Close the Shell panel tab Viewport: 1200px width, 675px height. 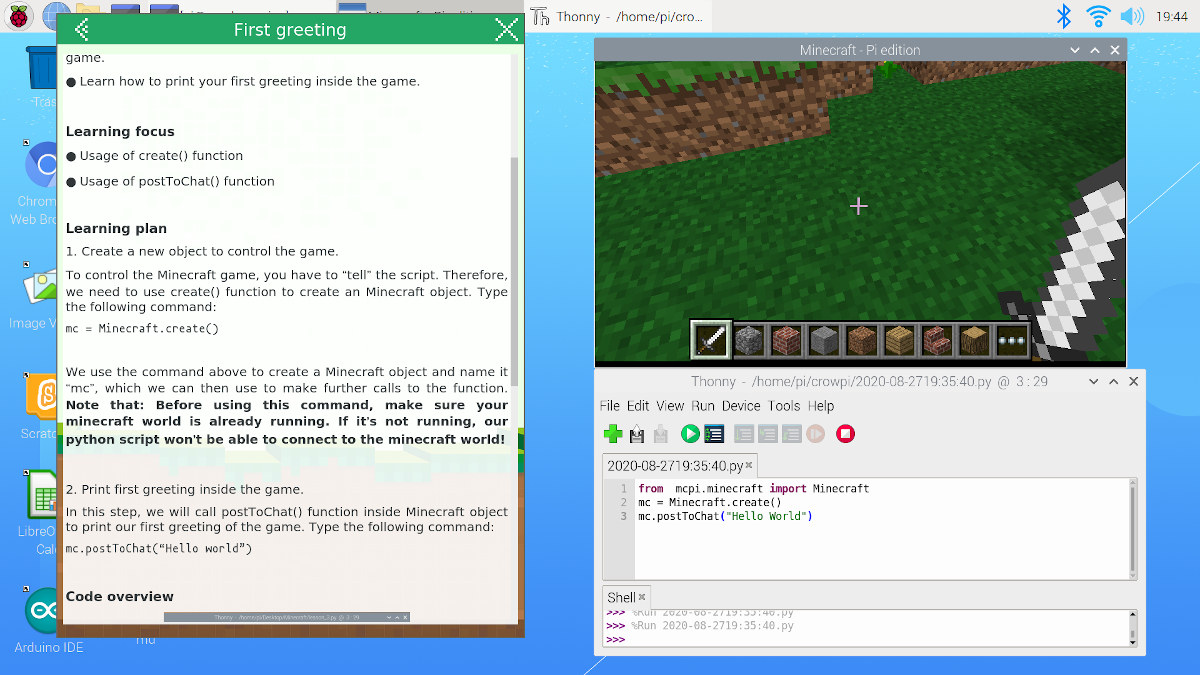tap(642, 598)
